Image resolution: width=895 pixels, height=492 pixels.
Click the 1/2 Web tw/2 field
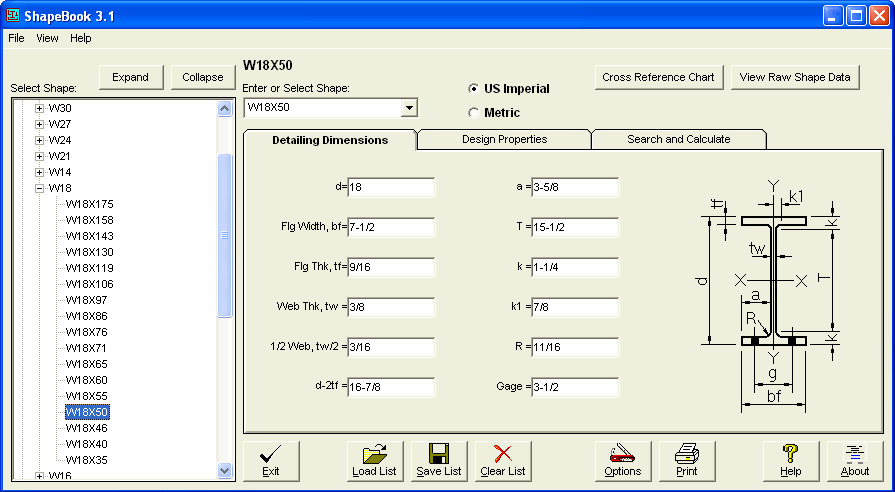pyautogui.click(x=391, y=347)
